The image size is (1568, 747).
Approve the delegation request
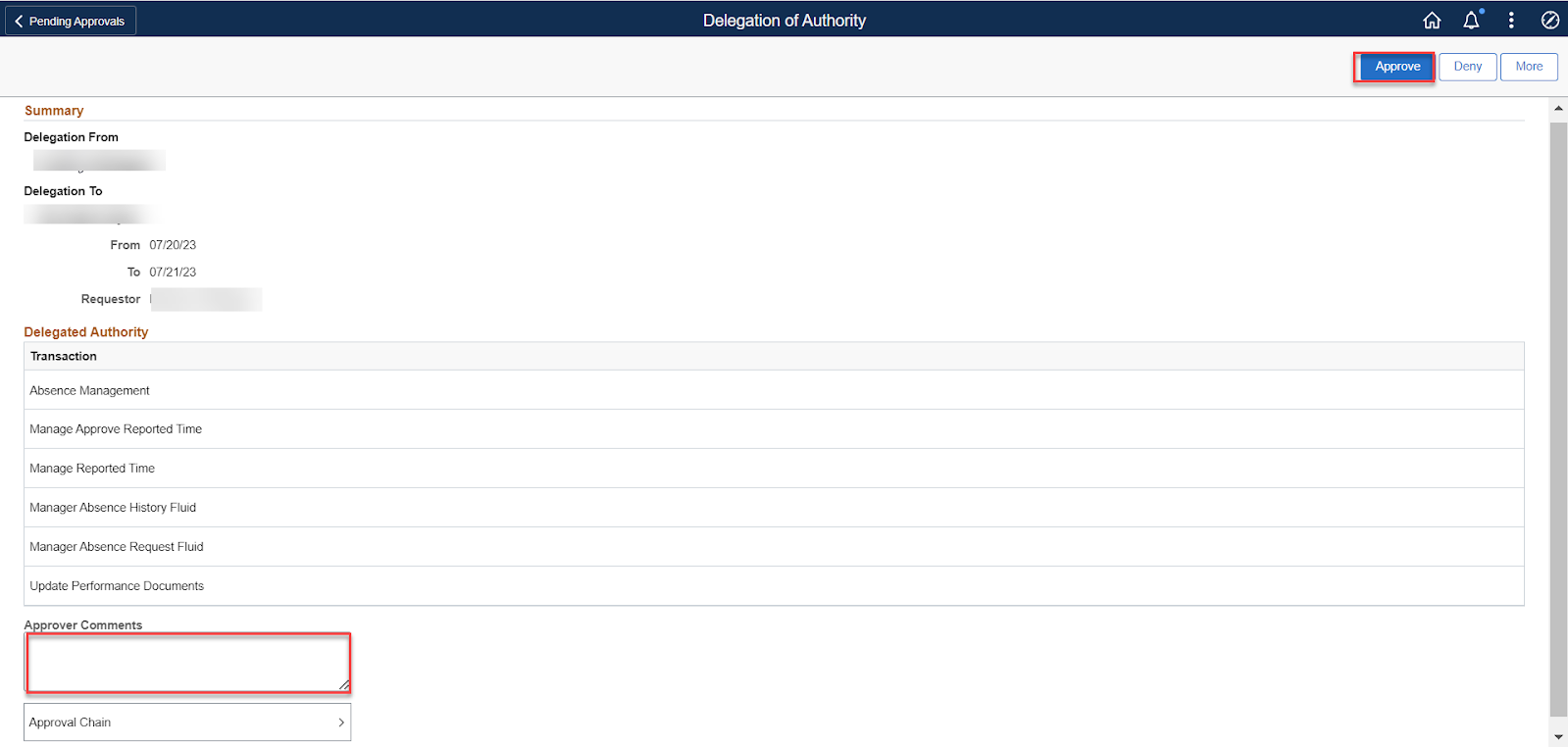(x=1397, y=67)
